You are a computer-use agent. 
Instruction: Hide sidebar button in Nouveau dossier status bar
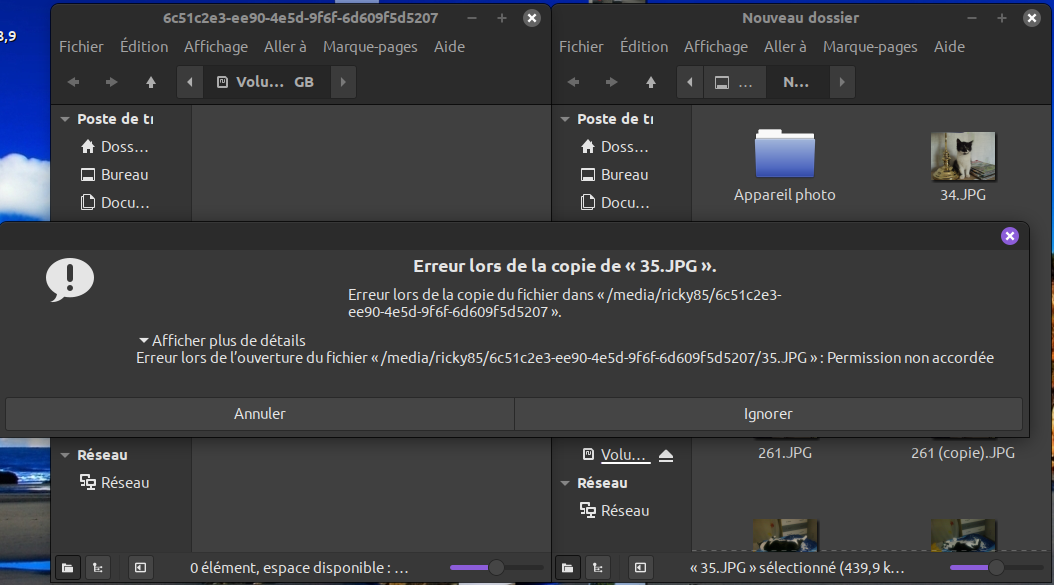click(x=641, y=568)
